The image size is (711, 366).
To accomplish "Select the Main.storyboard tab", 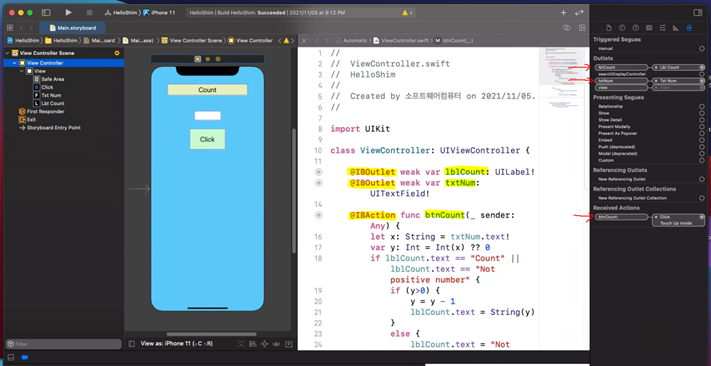I will coord(73,28).
